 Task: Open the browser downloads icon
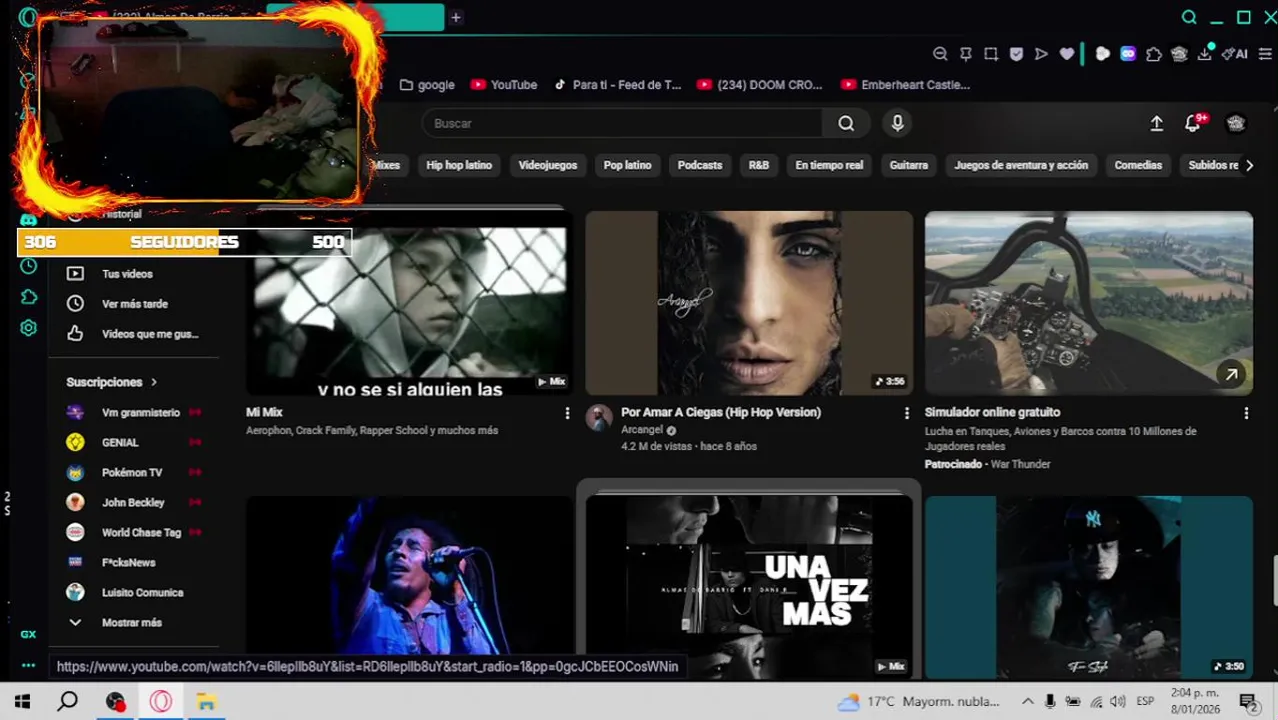tap(1205, 54)
